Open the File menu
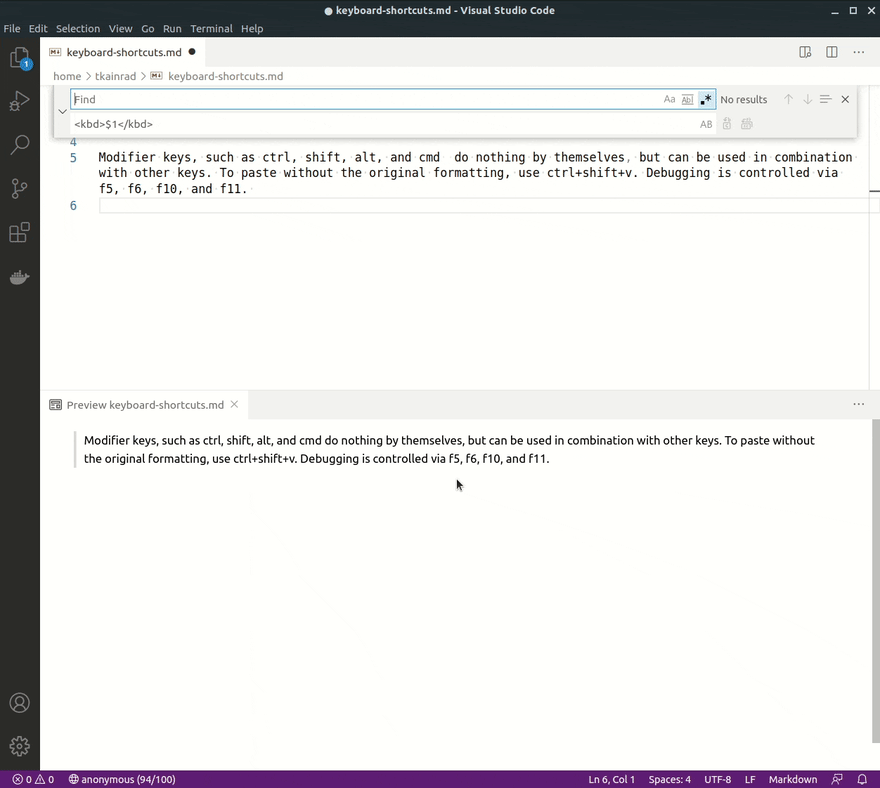Viewport: 880px width, 788px height. pos(12,29)
